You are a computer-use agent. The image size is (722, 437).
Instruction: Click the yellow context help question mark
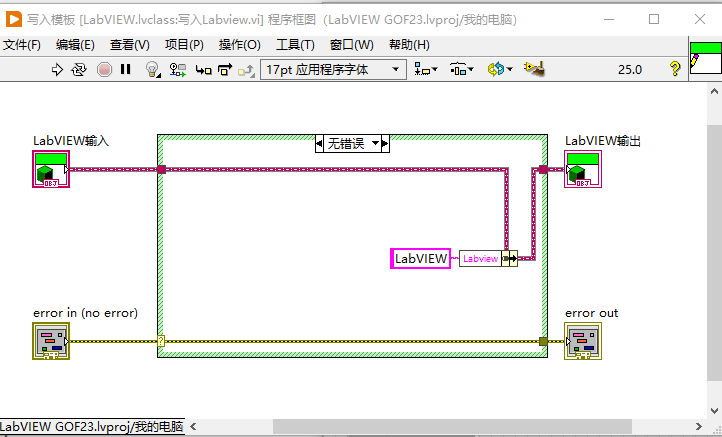[675, 69]
